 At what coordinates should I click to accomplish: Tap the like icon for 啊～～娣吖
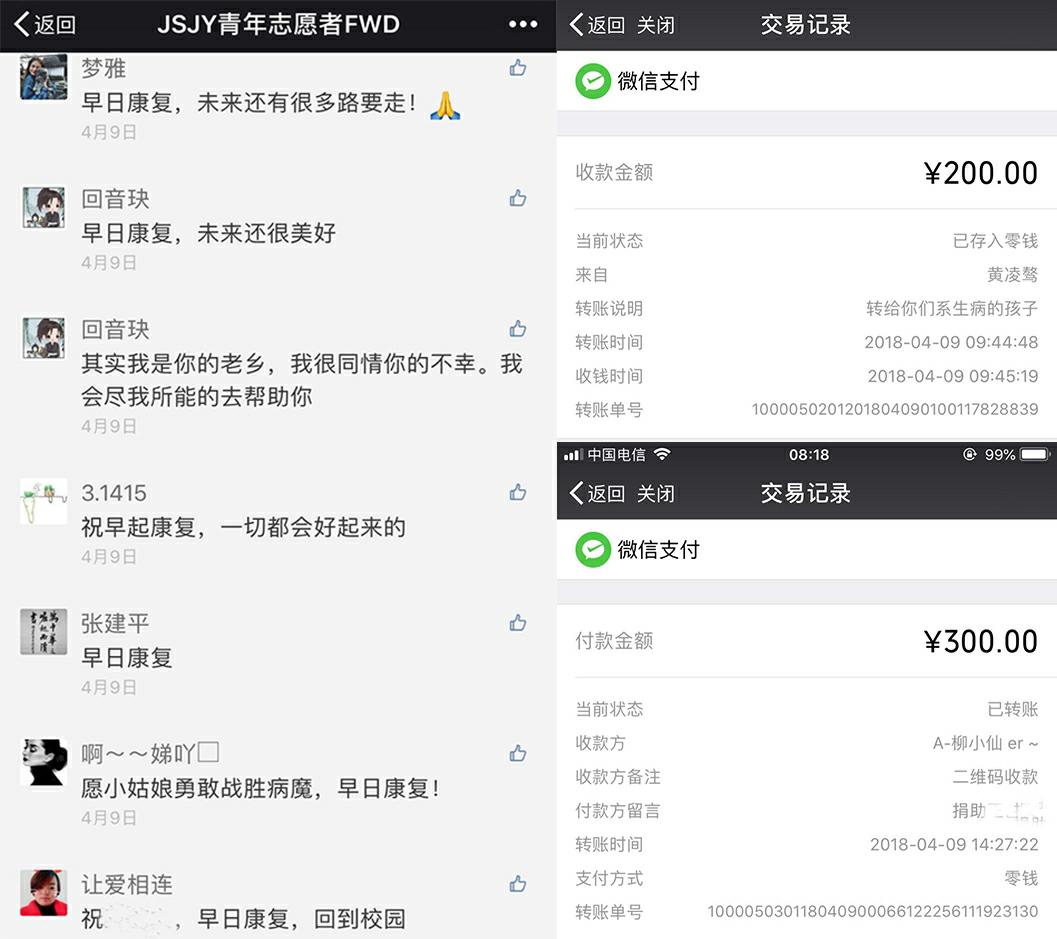(x=517, y=753)
